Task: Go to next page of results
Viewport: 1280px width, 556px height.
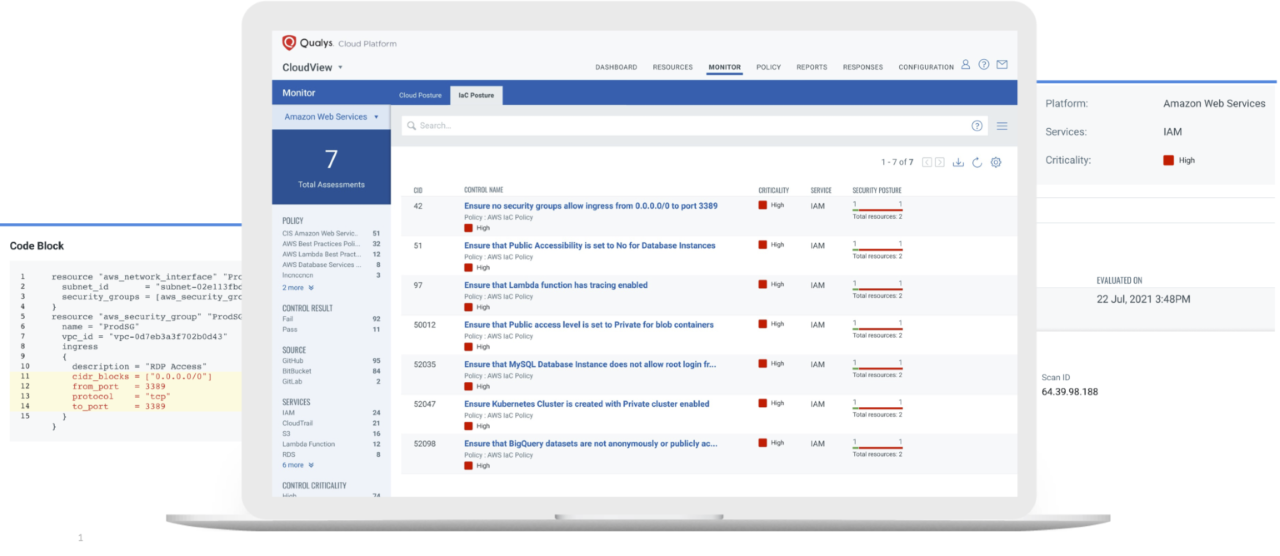Action: tap(939, 162)
